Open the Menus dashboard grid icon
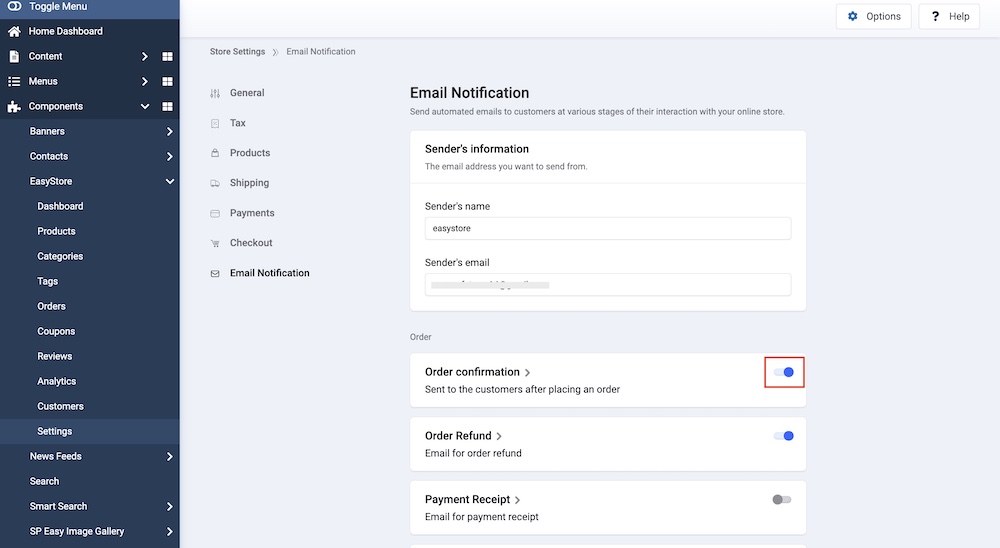 [168, 81]
